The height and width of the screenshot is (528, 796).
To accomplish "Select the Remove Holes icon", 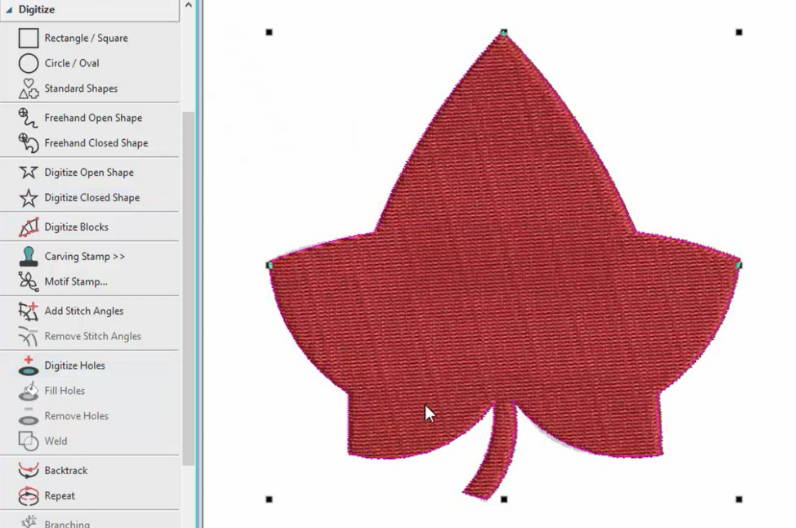I will point(28,416).
